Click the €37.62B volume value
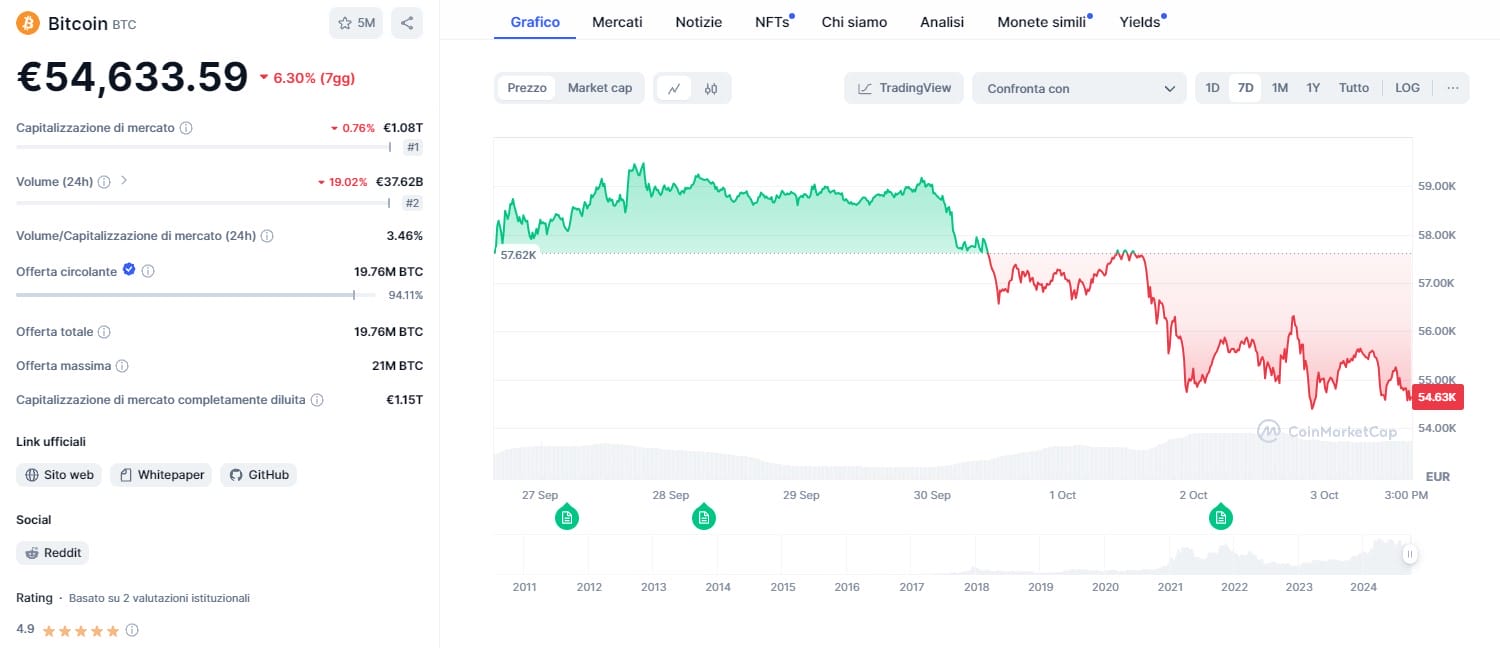 pos(399,182)
